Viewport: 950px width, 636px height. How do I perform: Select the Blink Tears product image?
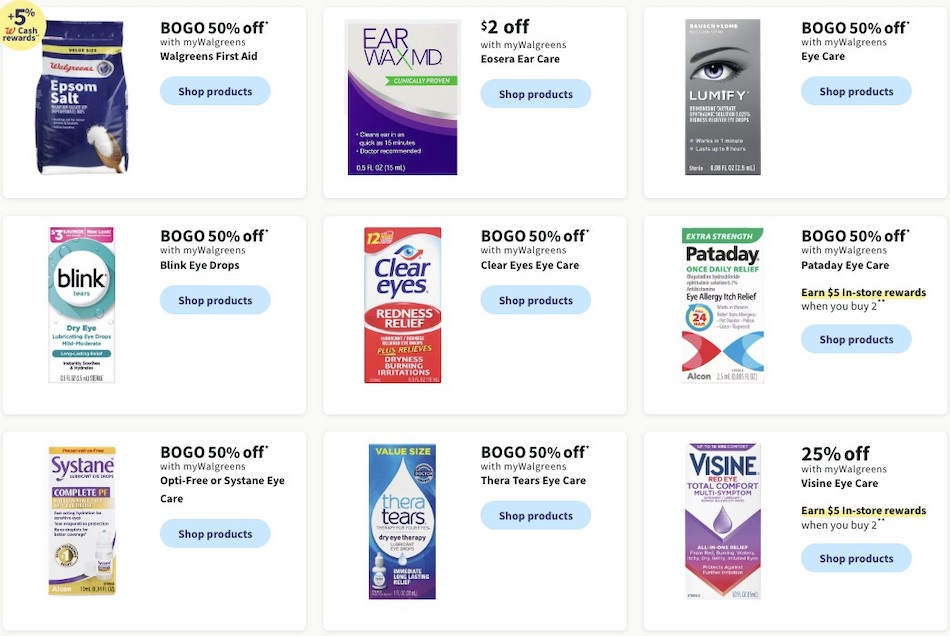[82, 303]
